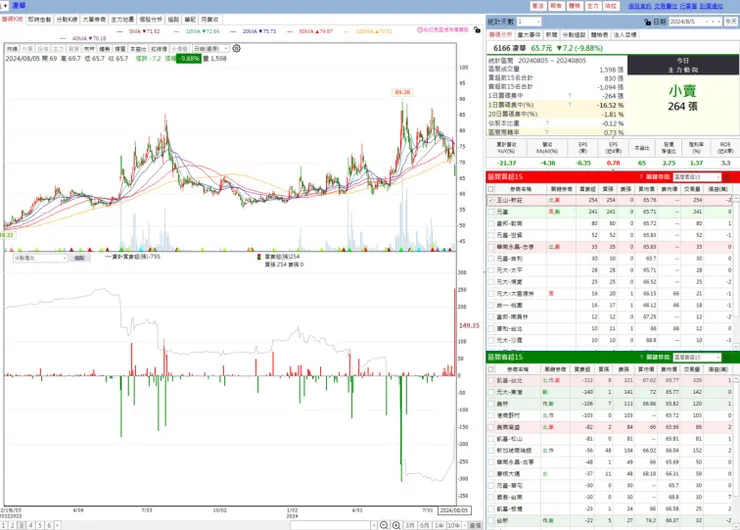Click the 體檢 button at top right
This screenshot has height=530, width=740.
point(574,6)
